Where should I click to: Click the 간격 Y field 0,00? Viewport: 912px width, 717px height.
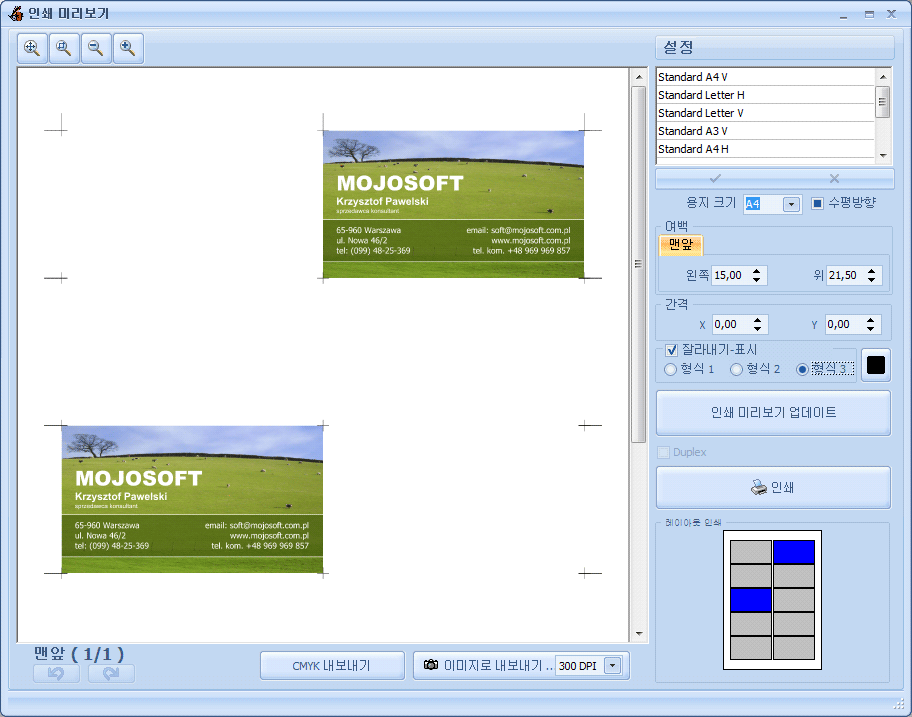(843, 324)
